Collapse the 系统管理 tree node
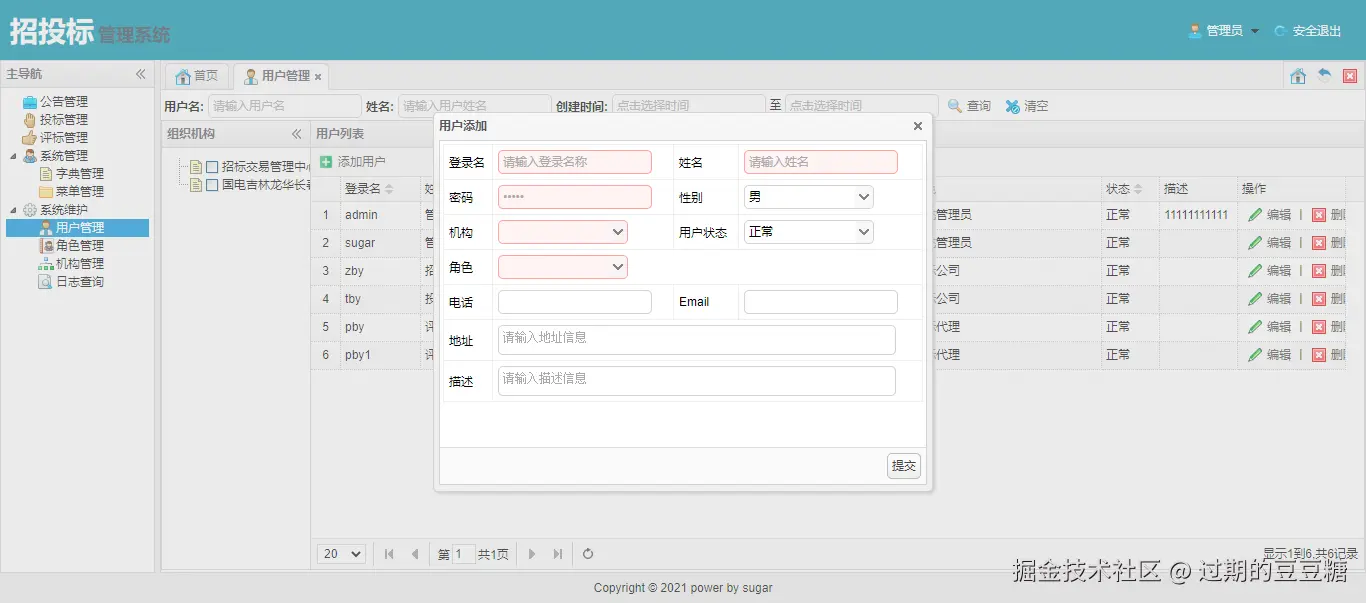 (13, 156)
